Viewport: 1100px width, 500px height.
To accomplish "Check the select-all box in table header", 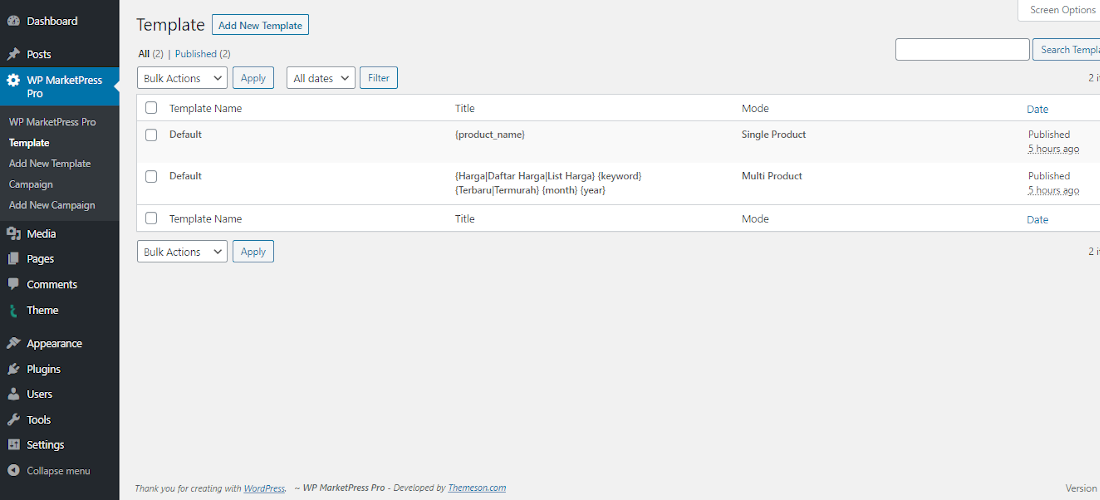I will tap(151, 108).
